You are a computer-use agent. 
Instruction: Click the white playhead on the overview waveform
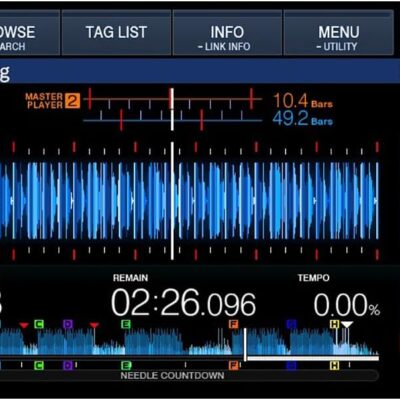pyautogui.click(x=245, y=345)
